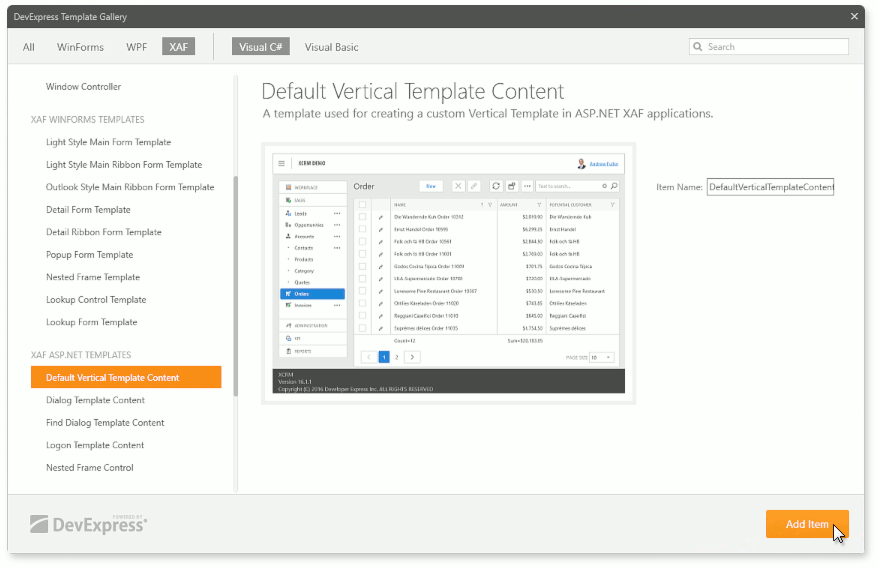Image resolution: width=878 pixels, height=569 pixels.
Task: Switch to the WPF filter
Action: click(x=137, y=47)
